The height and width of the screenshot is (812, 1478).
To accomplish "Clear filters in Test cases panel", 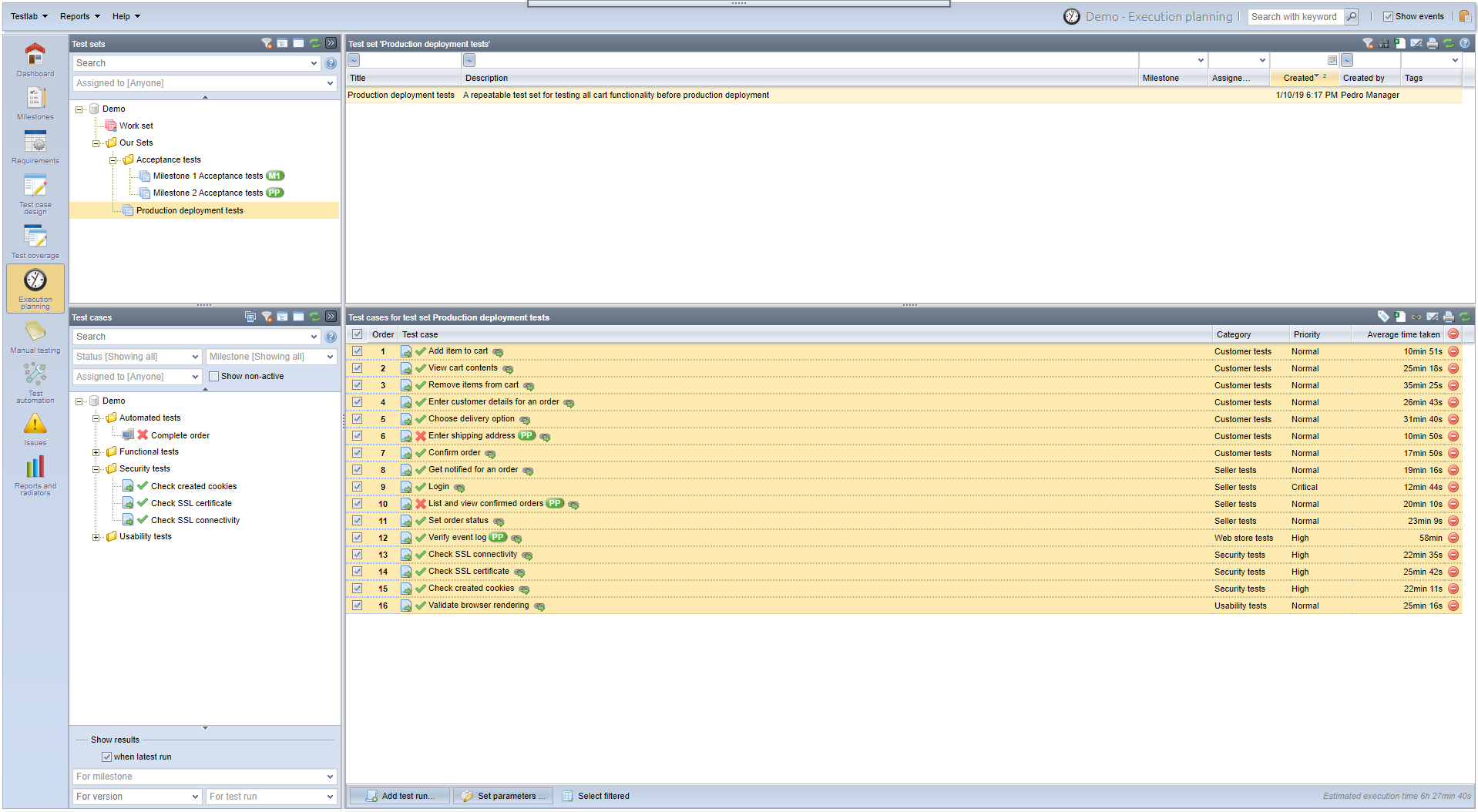I will pos(267,317).
